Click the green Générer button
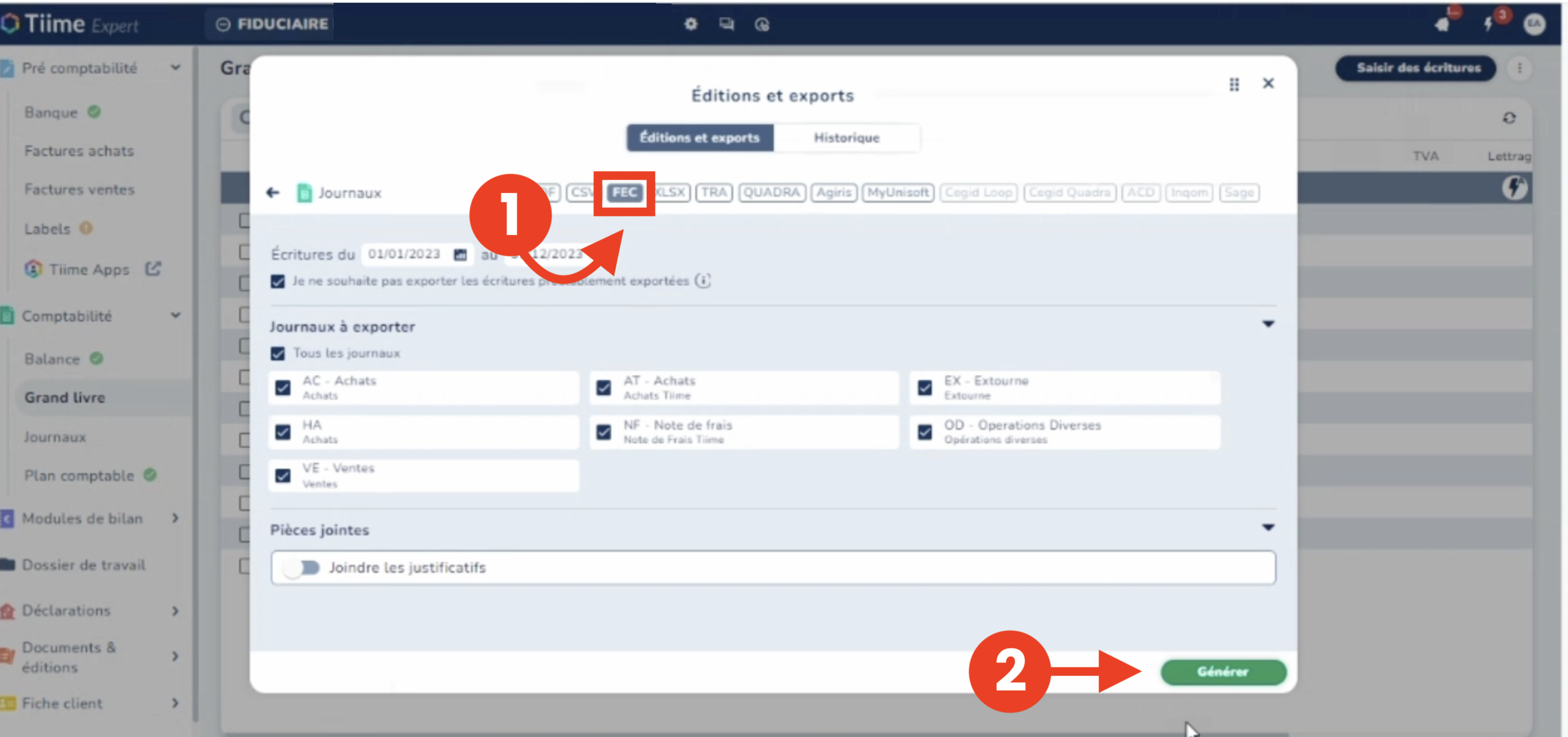Screen dimensions: 1568x737 1223,672
